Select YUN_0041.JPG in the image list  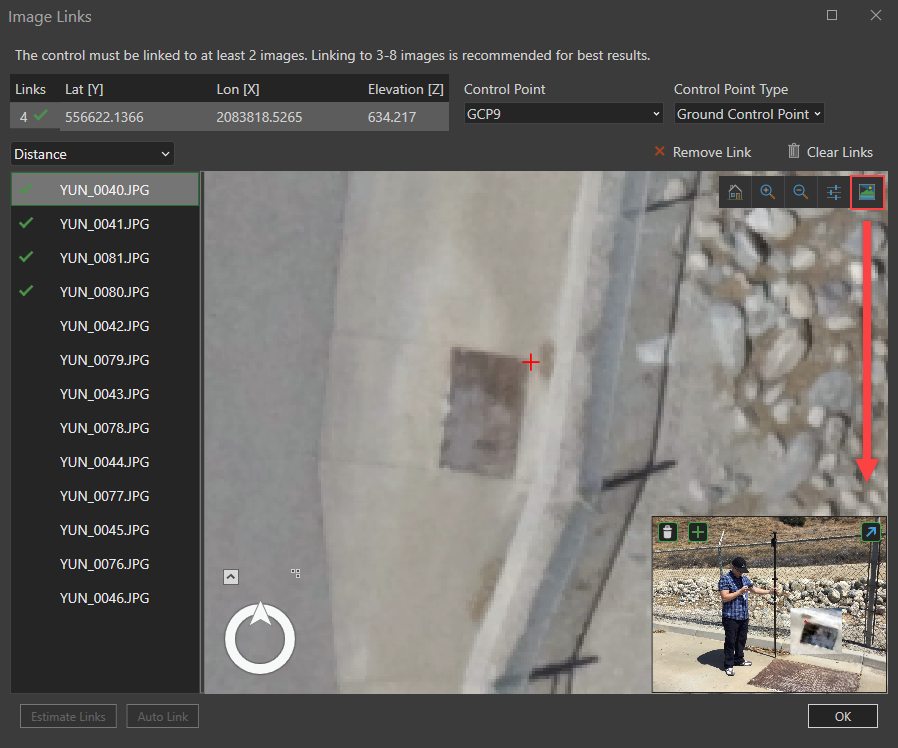tap(104, 224)
